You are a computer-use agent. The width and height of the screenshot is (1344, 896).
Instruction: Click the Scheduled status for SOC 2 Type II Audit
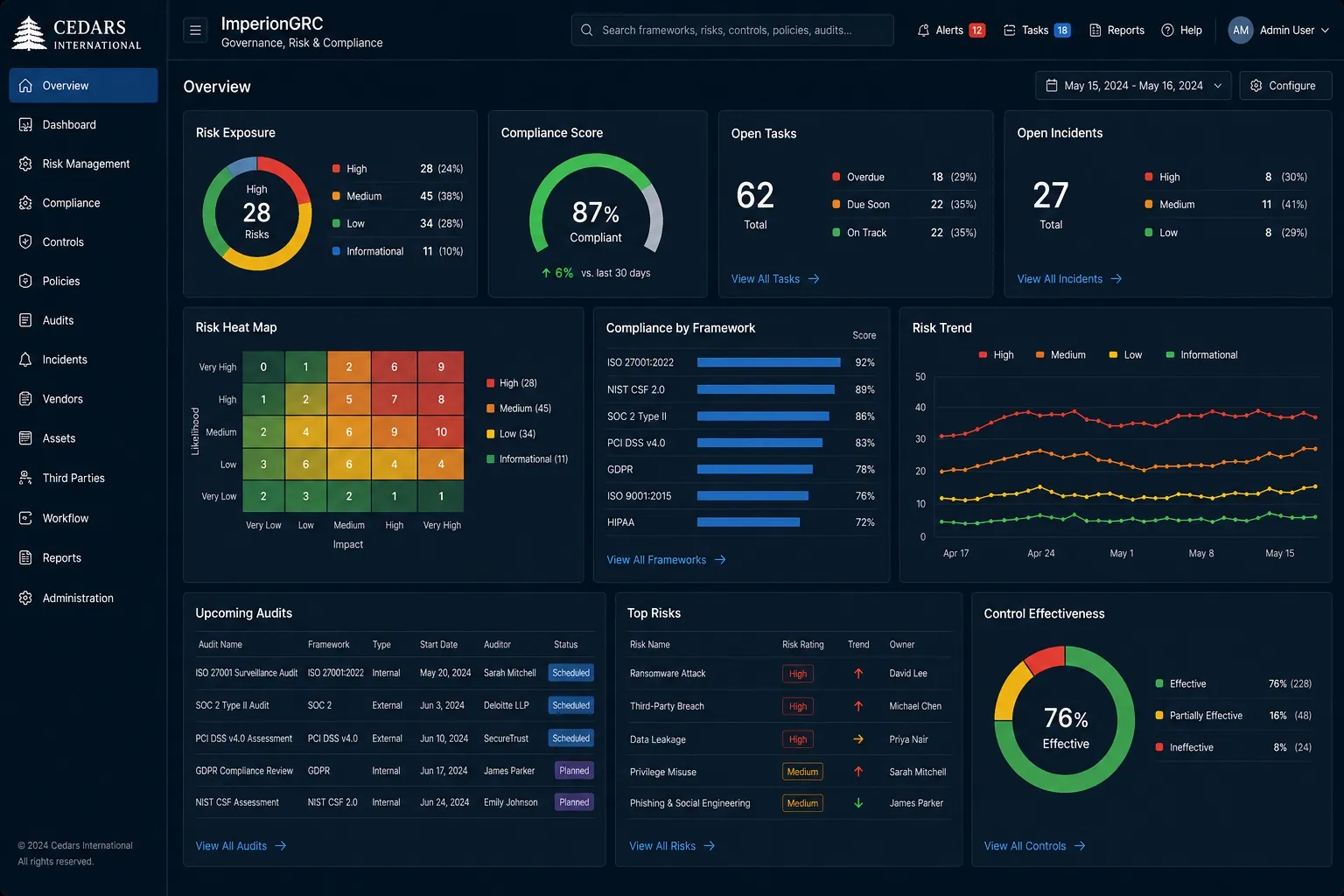(571, 705)
